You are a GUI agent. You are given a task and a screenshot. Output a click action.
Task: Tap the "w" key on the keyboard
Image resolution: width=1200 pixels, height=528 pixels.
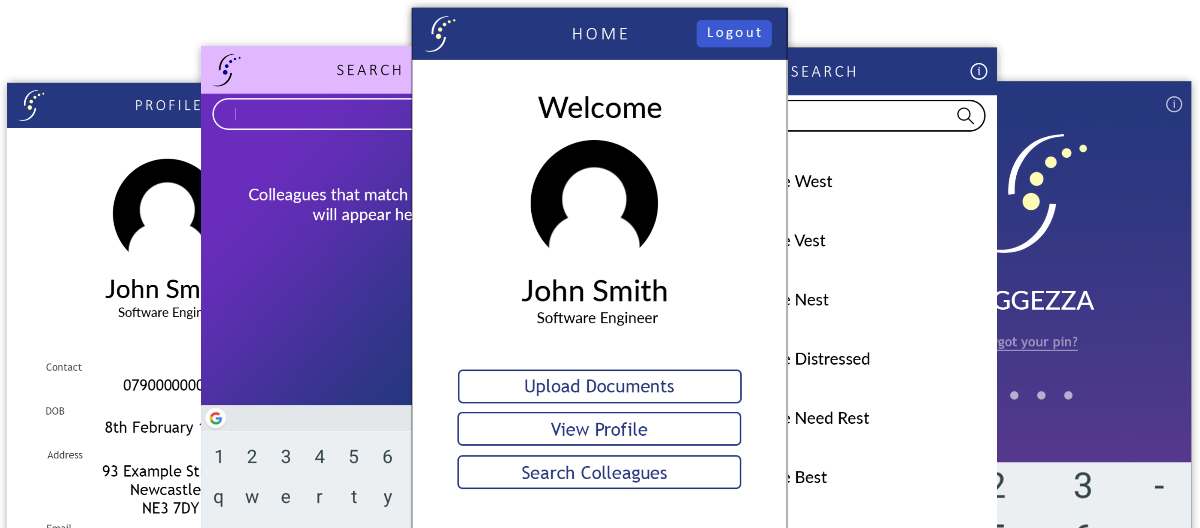[252, 497]
